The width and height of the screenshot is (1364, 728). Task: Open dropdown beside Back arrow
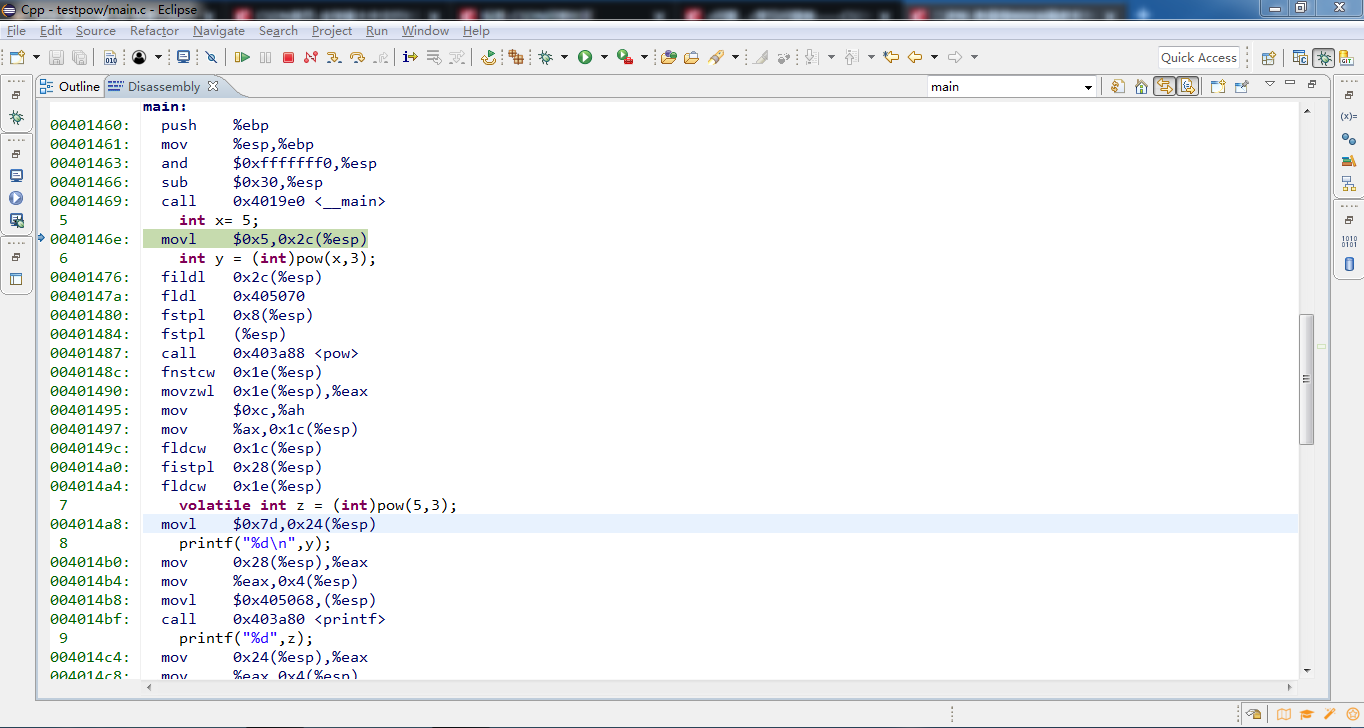click(934, 58)
